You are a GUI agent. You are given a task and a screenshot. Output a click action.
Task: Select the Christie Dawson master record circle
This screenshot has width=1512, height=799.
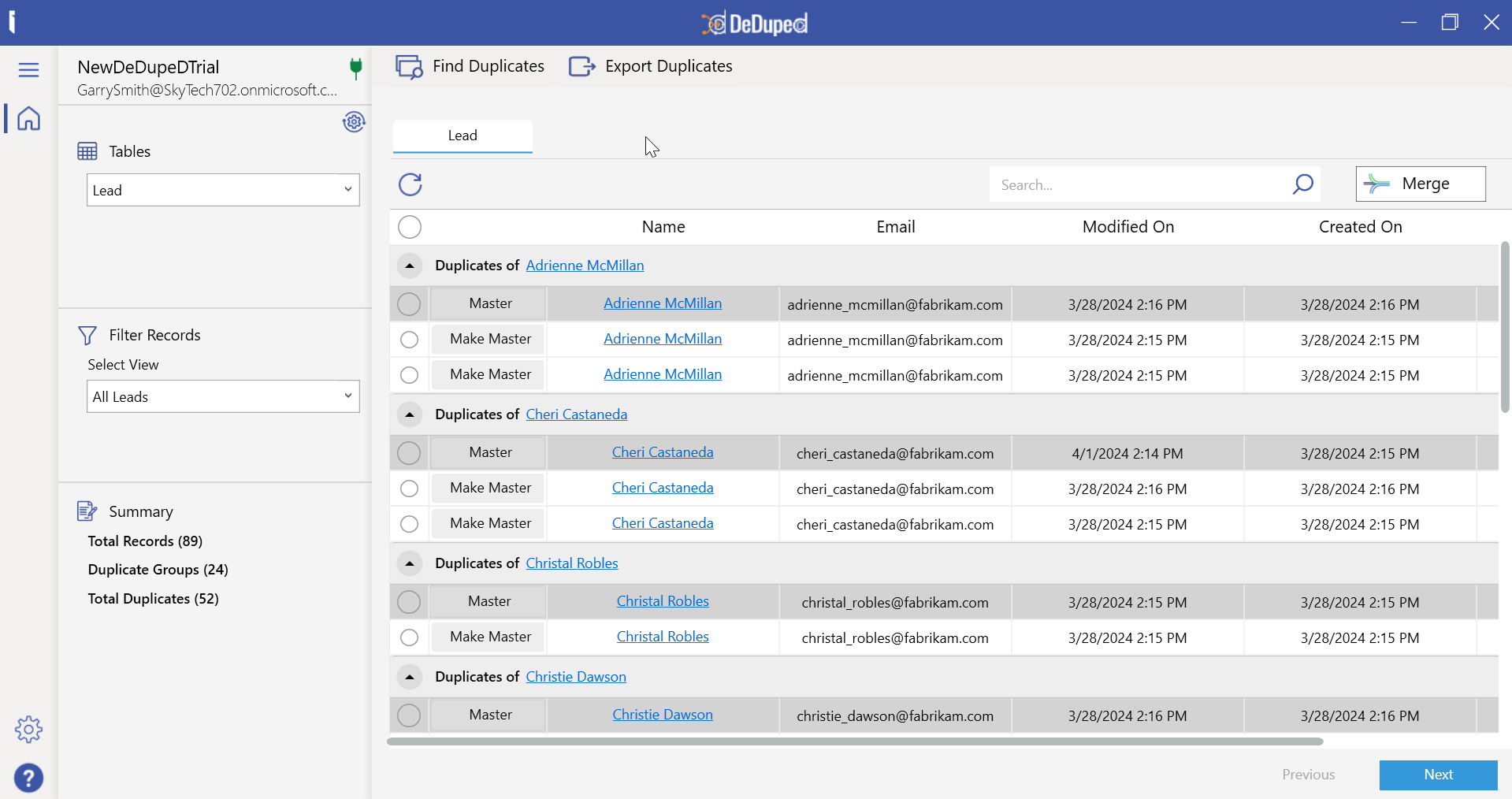click(409, 715)
